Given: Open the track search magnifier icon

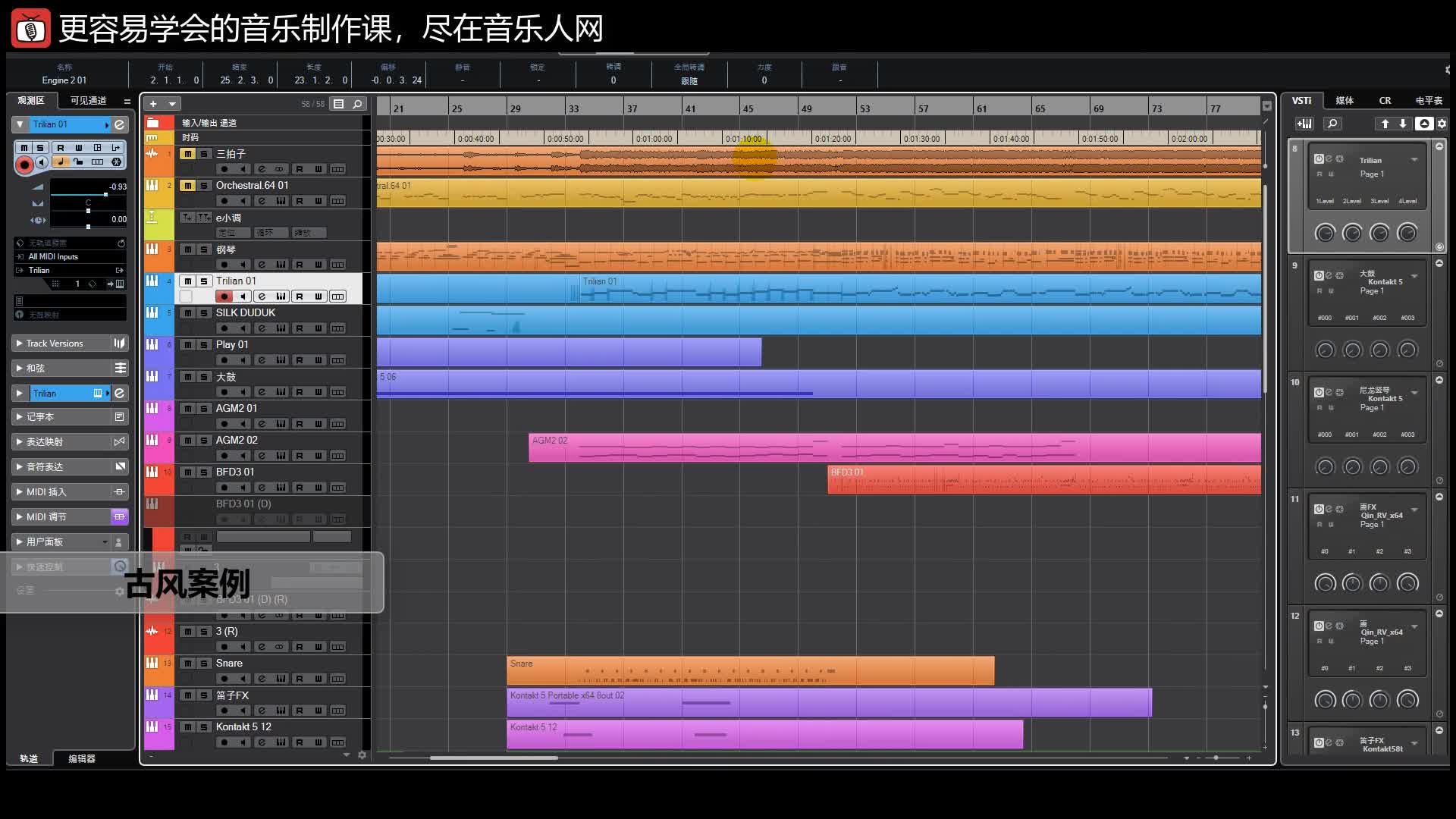Looking at the screenshot, I should [x=357, y=104].
